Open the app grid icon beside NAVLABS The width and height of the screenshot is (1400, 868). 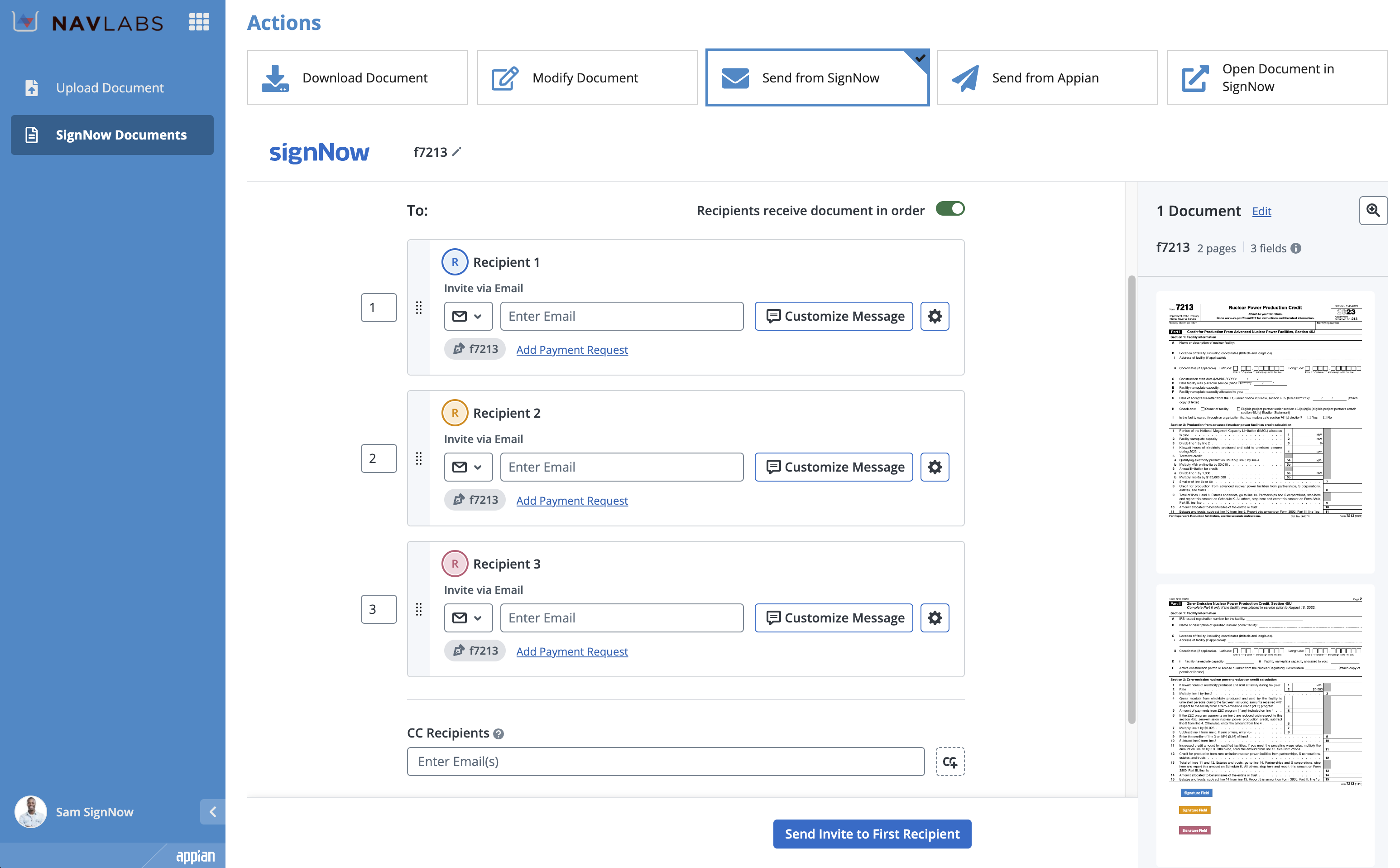[x=199, y=22]
